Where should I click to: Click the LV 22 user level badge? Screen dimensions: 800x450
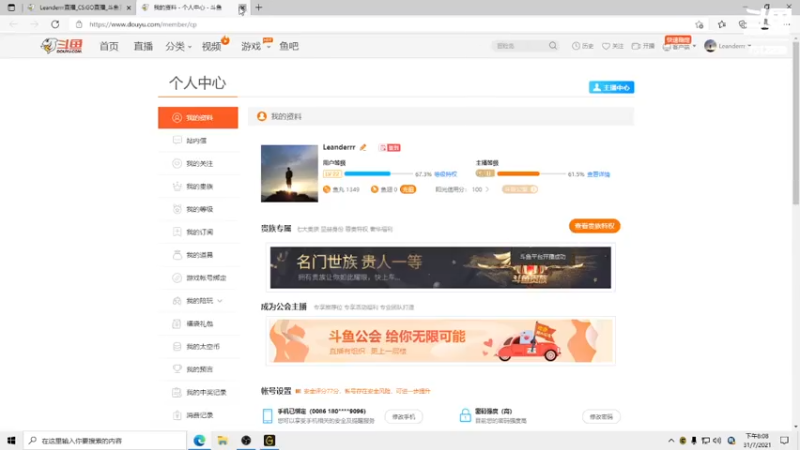[332, 174]
